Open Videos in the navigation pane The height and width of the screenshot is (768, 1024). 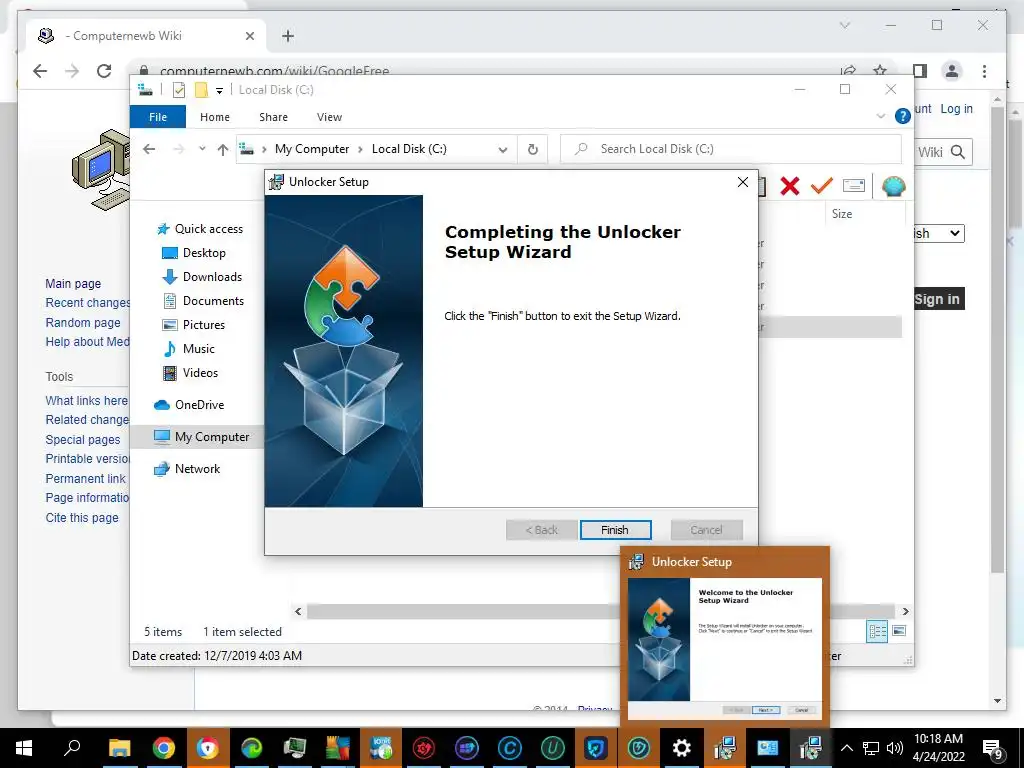[190, 373]
